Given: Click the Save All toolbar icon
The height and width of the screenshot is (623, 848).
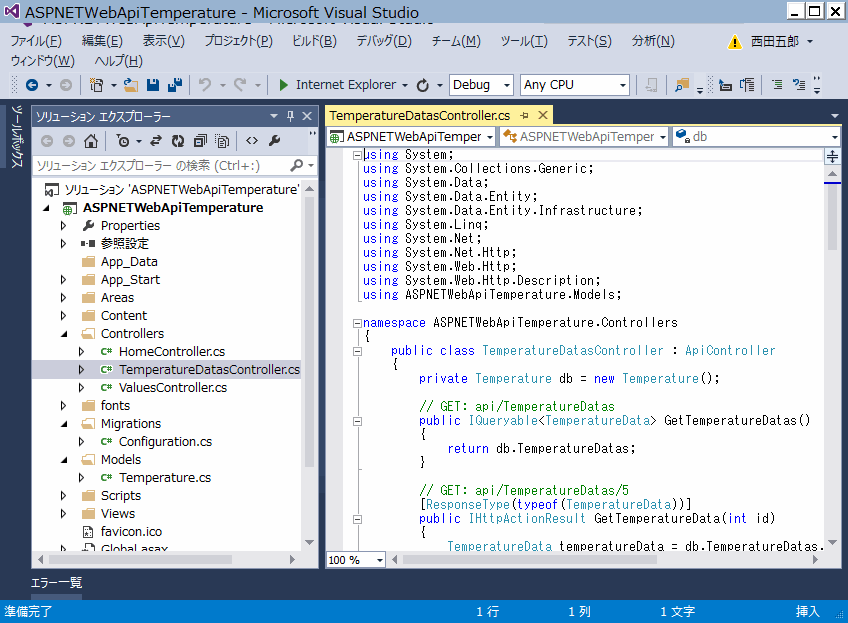Looking at the screenshot, I should (x=175, y=85).
